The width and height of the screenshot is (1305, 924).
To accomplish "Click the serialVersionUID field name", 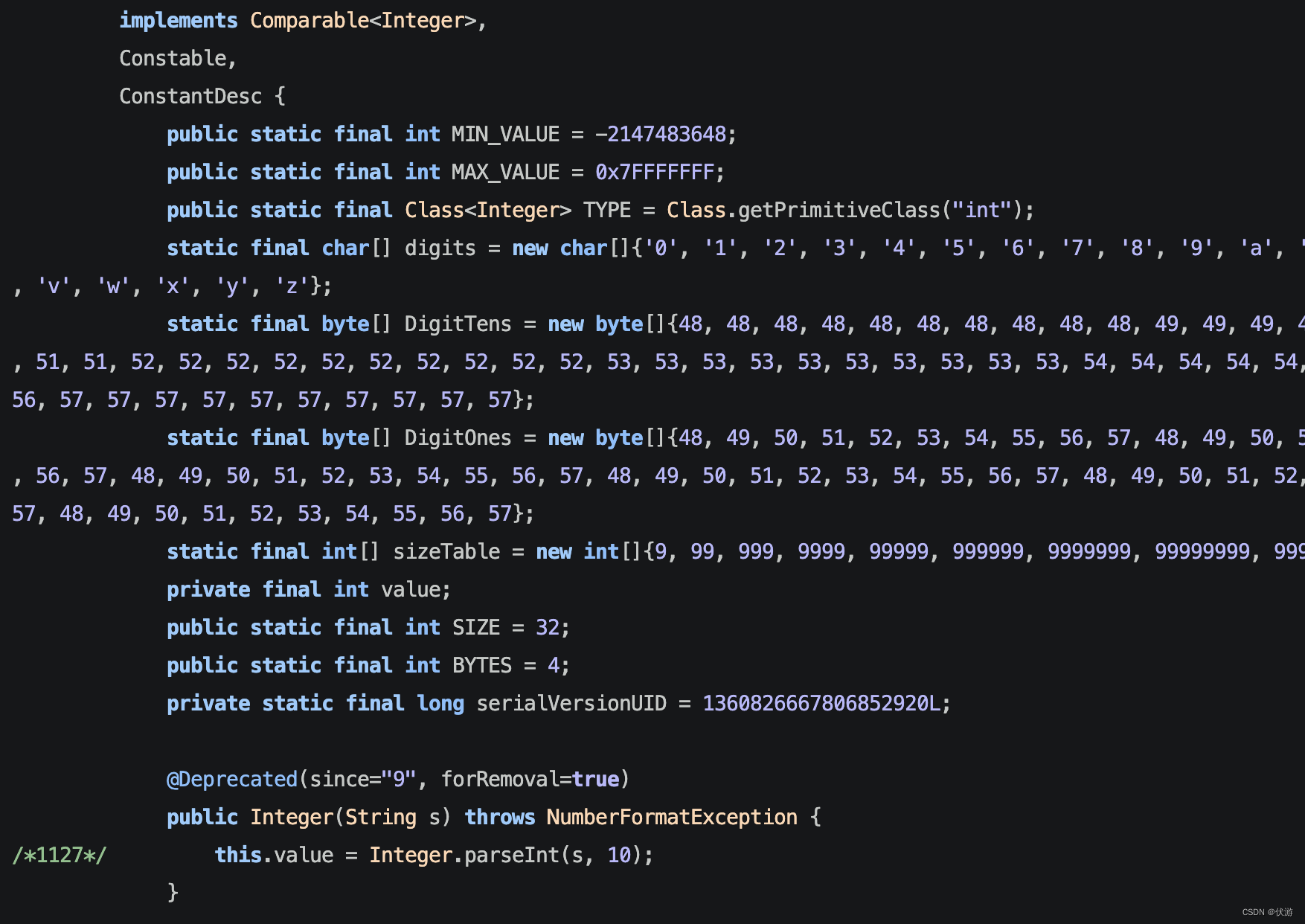I will click(x=571, y=703).
